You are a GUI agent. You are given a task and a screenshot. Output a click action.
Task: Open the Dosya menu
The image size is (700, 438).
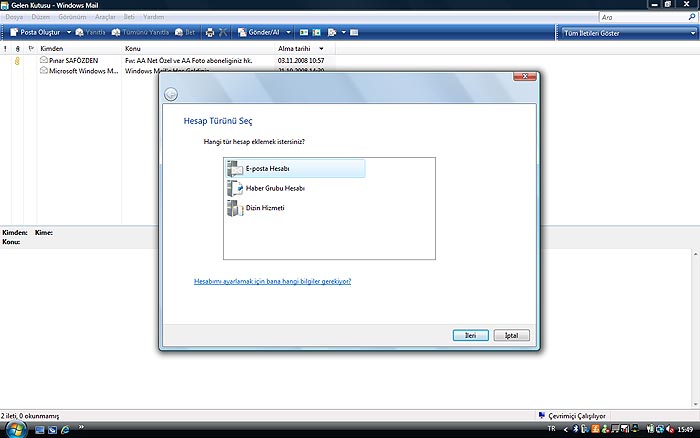click(14, 17)
